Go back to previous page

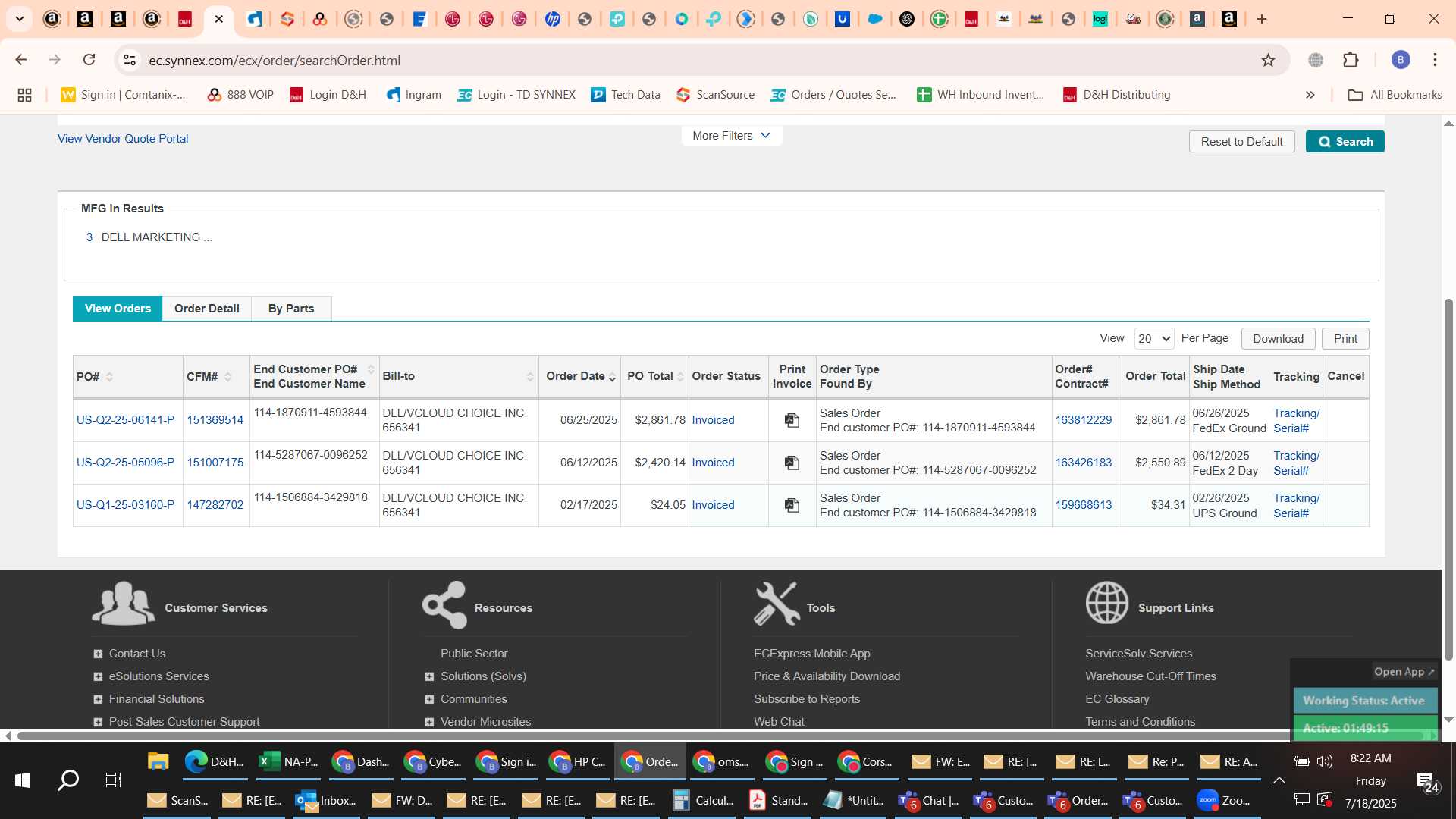coord(21,60)
